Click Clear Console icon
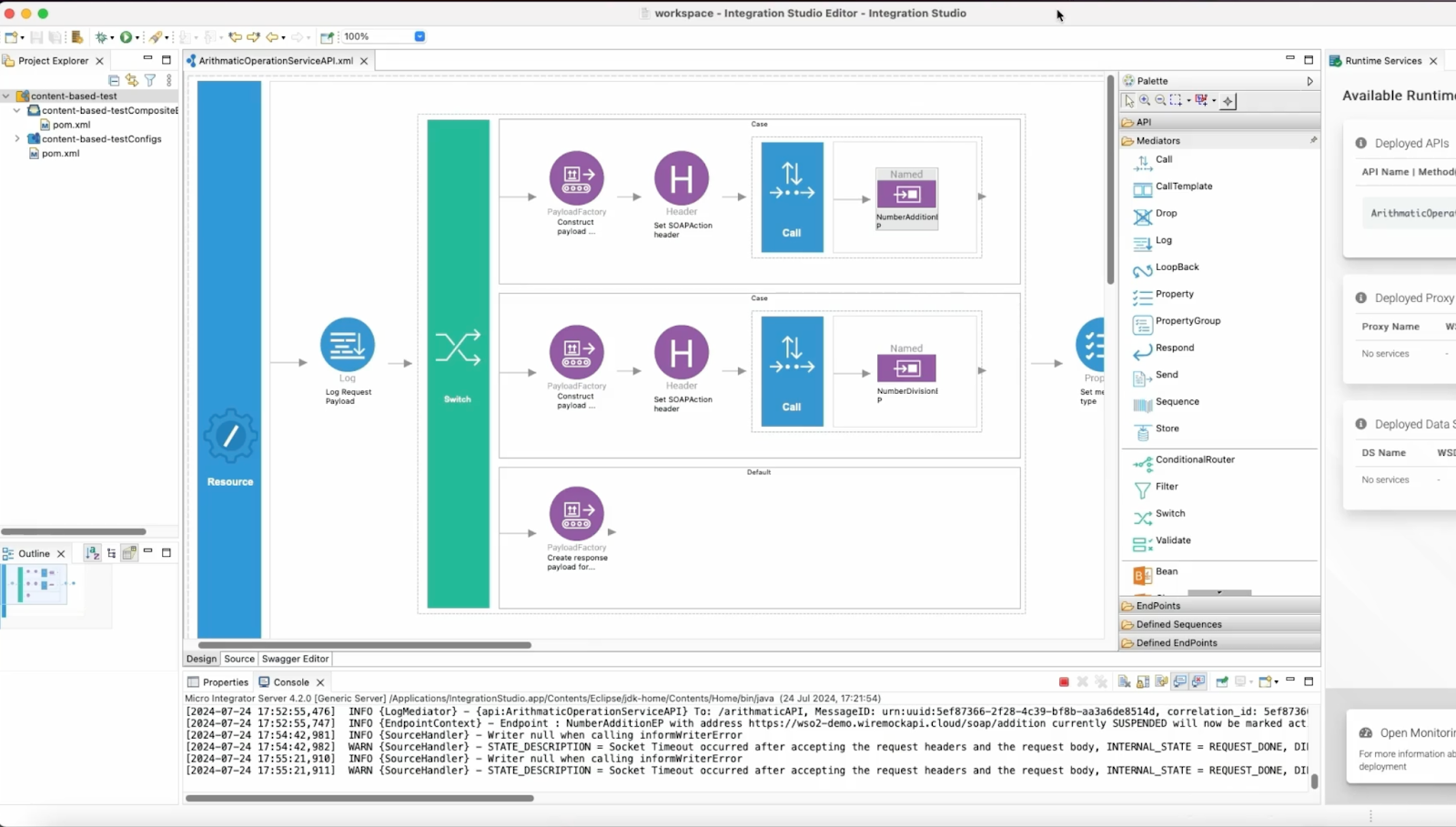 pos(1125,681)
